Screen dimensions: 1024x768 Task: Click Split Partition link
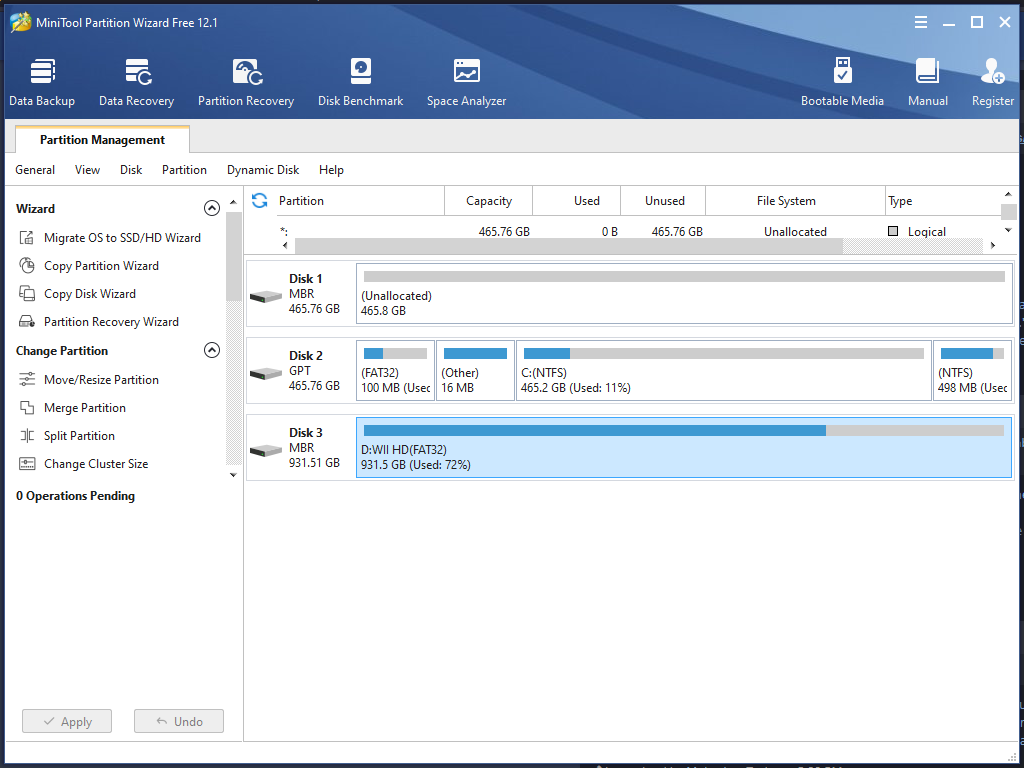point(79,436)
